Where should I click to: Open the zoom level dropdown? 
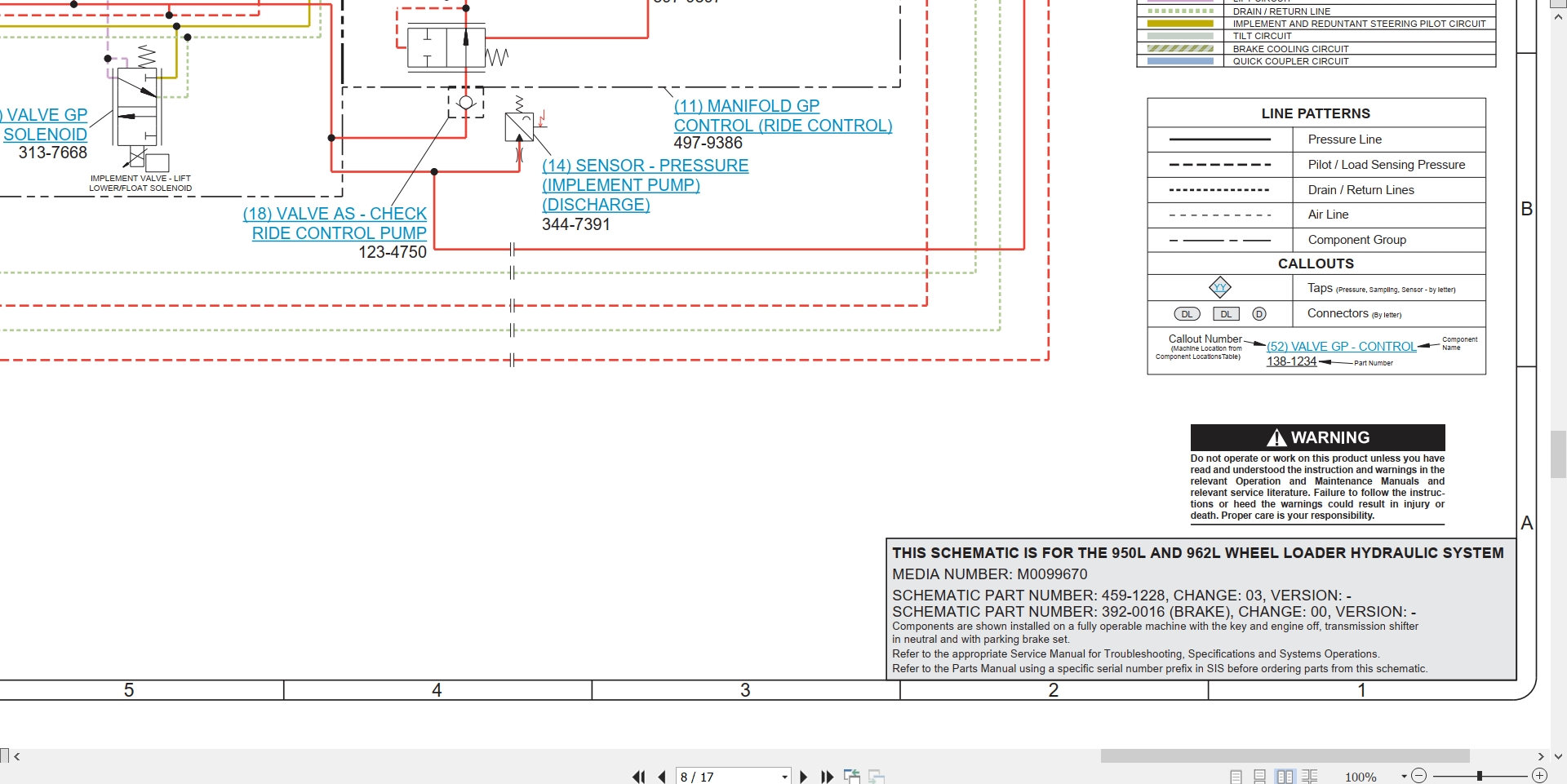(1404, 777)
